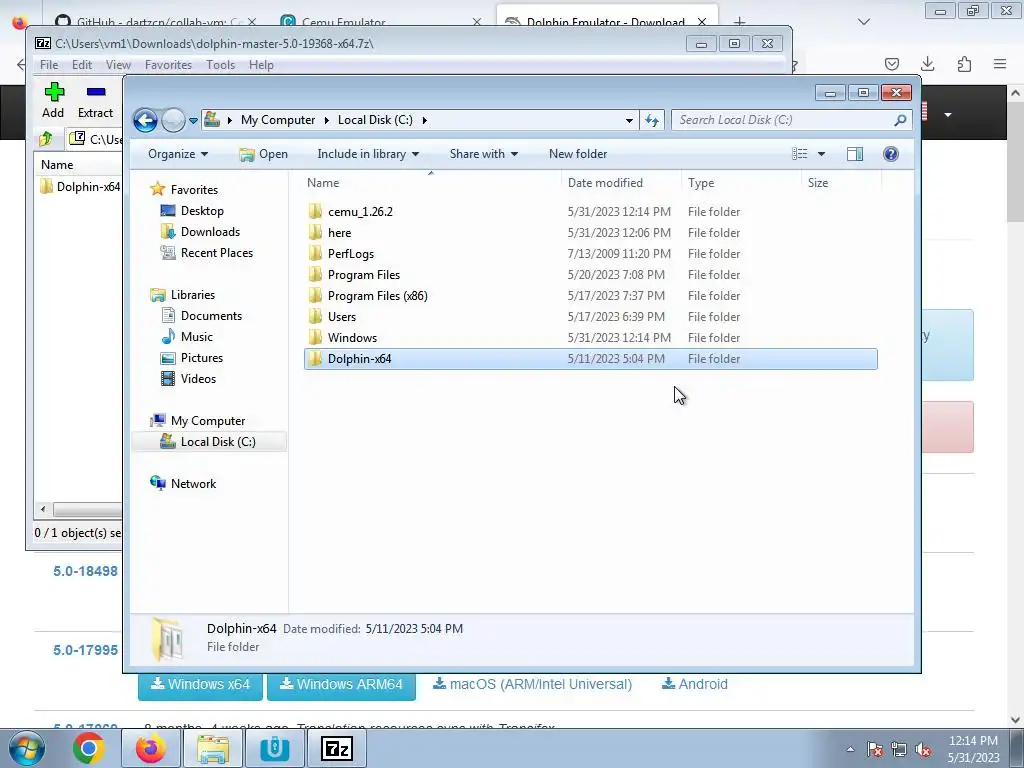Click the Chrome icon in taskbar
Image resolution: width=1024 pixels, height=768 pixels.
(89, 748)
